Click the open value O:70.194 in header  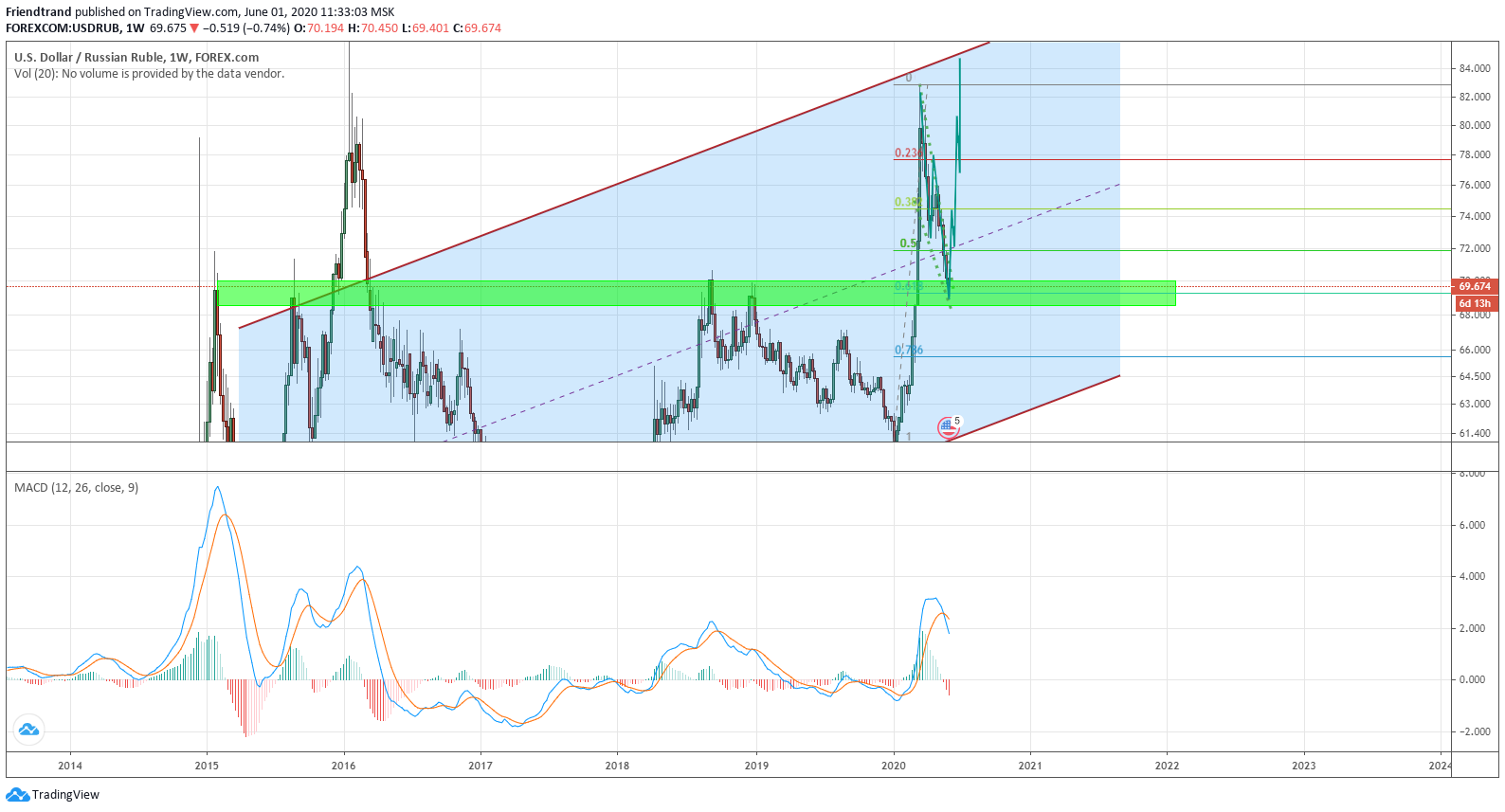point(319,28)
